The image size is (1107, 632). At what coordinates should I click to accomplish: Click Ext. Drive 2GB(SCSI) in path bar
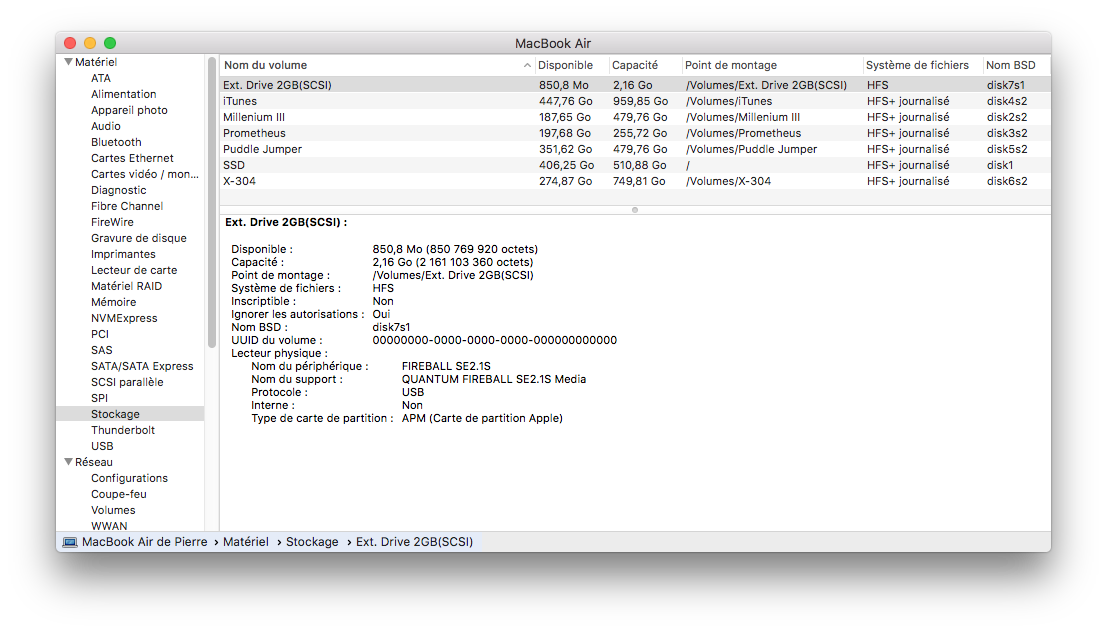[x=414, y=542]
